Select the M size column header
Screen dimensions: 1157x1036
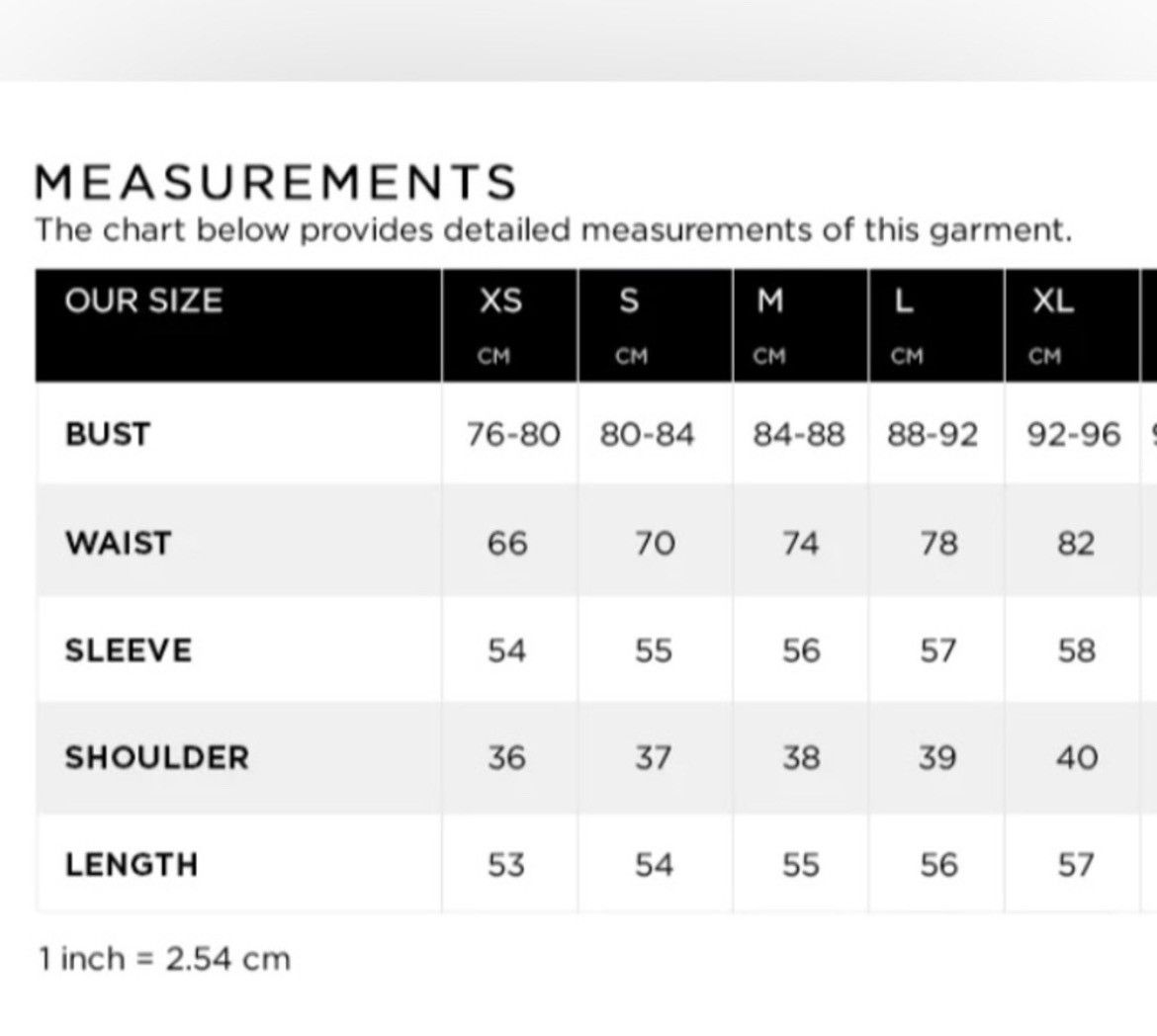coord(770,302)
